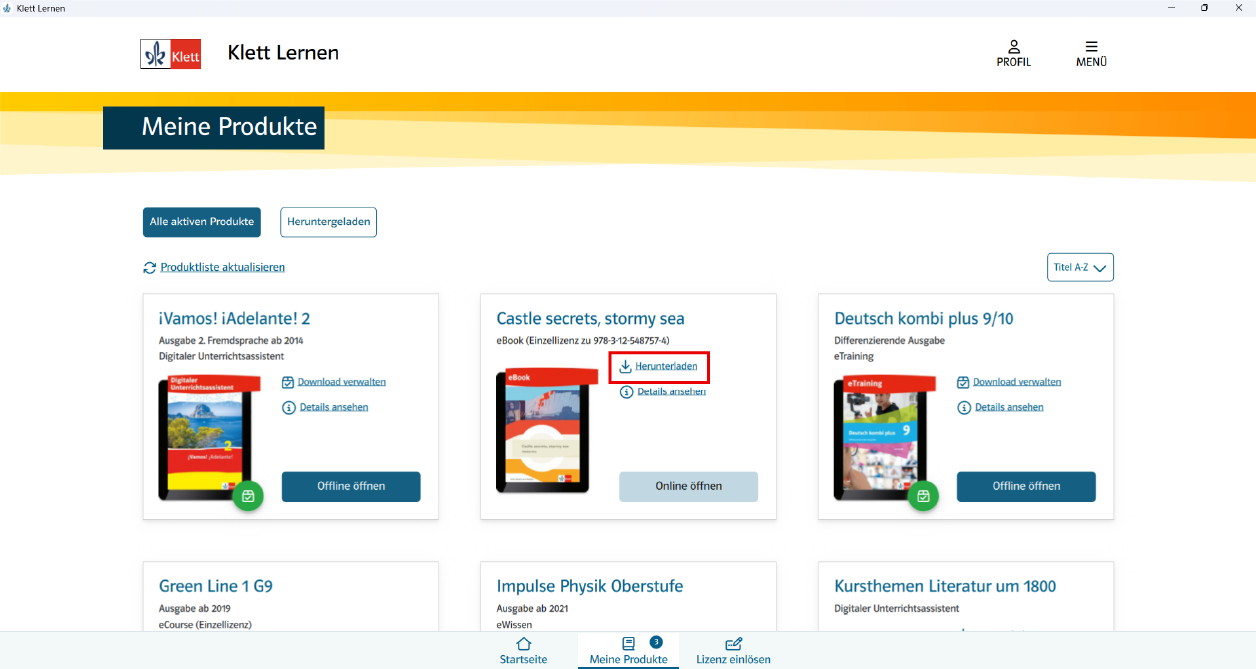Click Offline öffnen for ¡Vamos! ¡Adelante! 2
The image size is (1256, 669).
(351, 487)
